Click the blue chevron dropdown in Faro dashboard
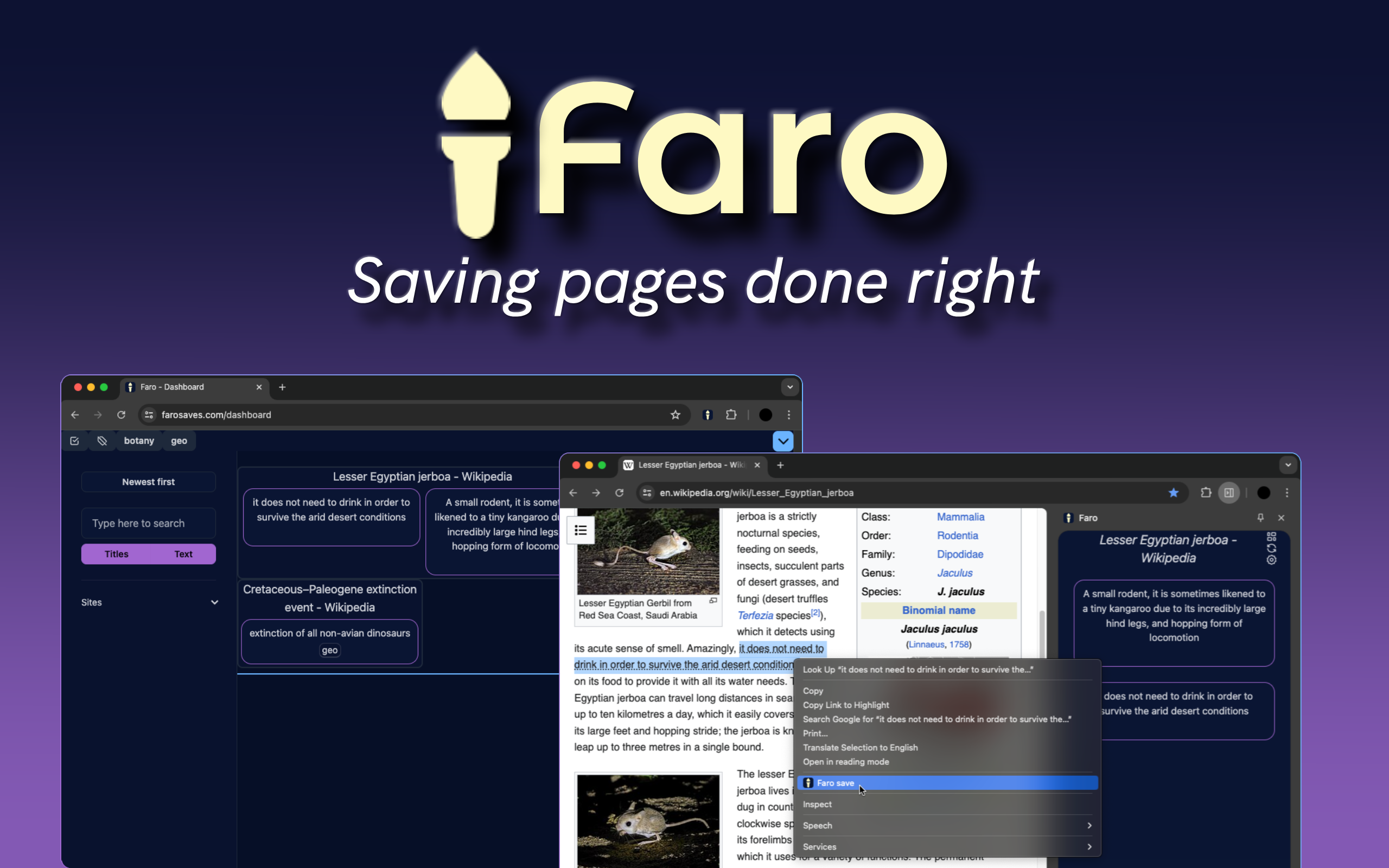Image resolution: width=1389 pixels, height=868 pixels. (783, 441)
